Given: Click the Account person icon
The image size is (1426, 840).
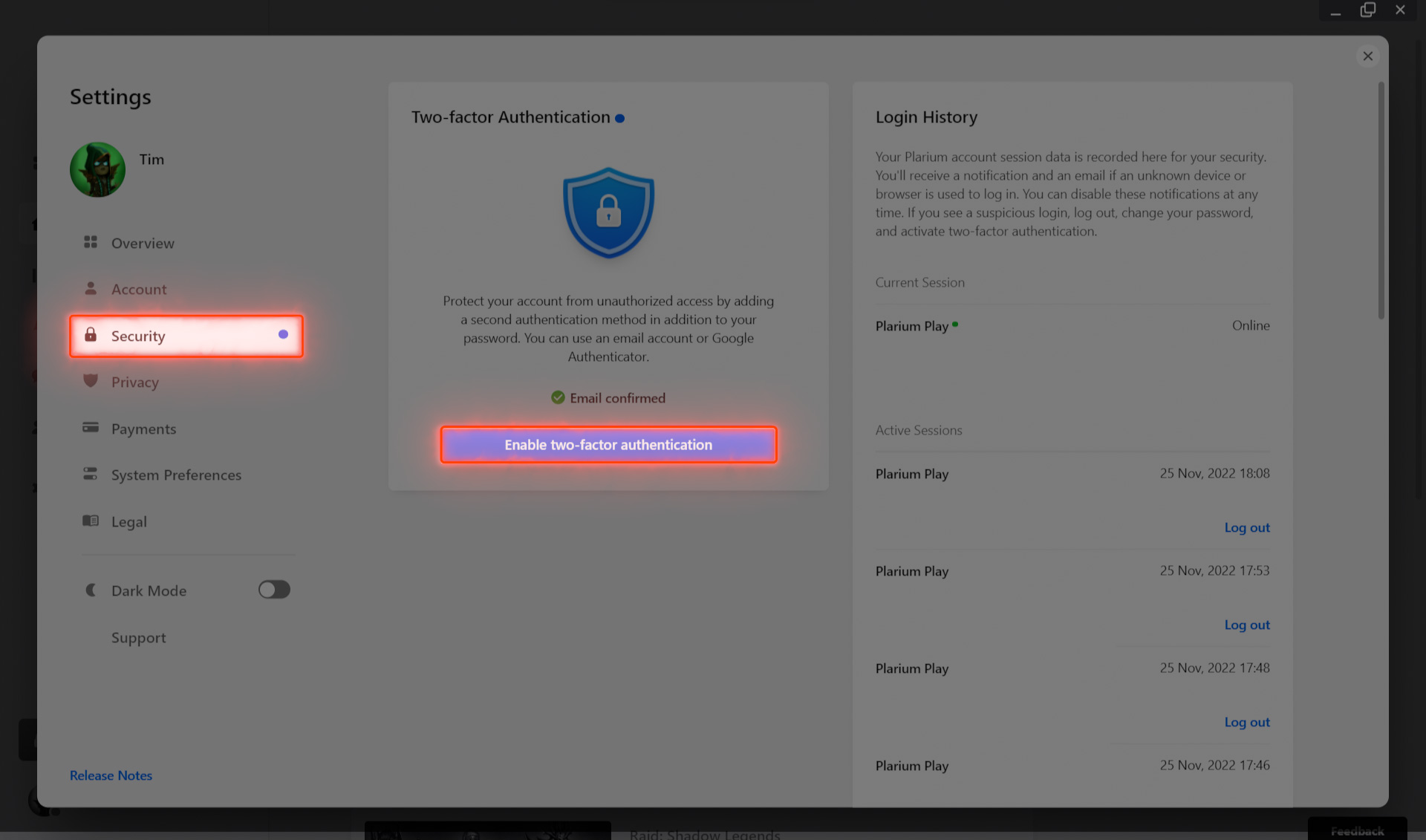Looking at the screenshot, I should coord(91,288).
